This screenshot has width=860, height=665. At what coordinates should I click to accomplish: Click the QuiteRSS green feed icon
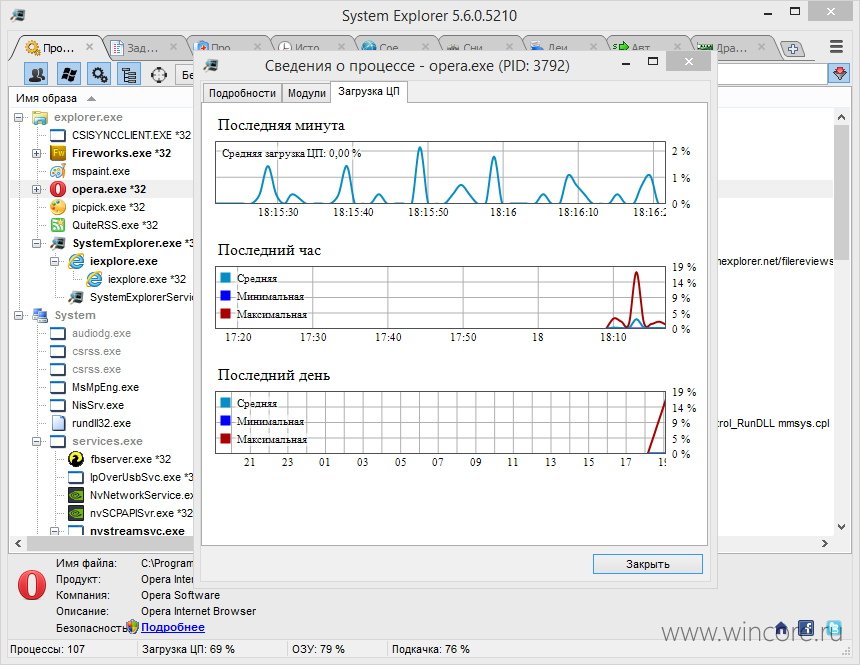(58, 225)
